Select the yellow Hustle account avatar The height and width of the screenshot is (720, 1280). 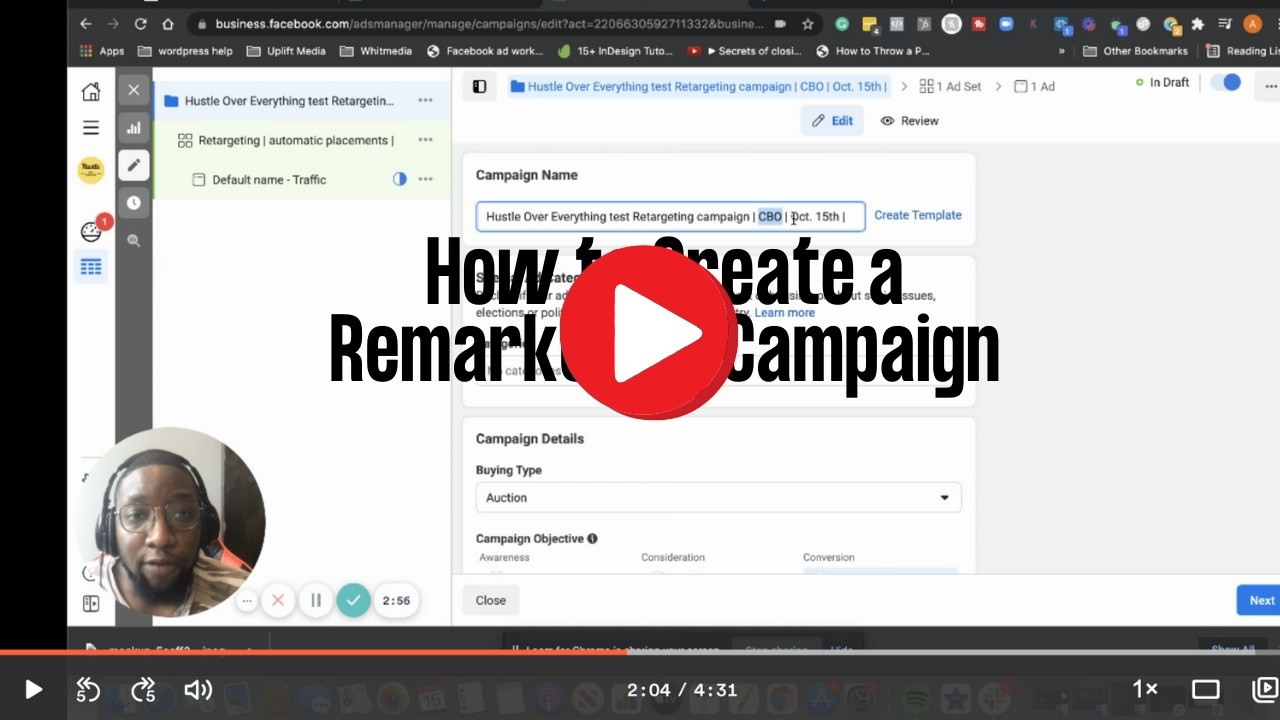pyautogui.click(x=91, y=170)
